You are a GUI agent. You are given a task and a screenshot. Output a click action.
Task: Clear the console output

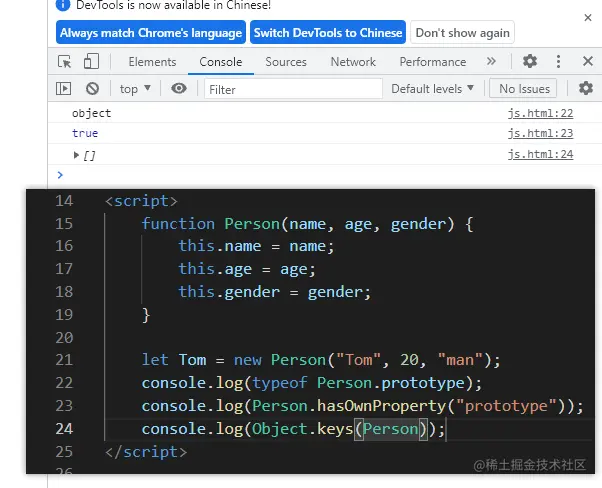92,89
